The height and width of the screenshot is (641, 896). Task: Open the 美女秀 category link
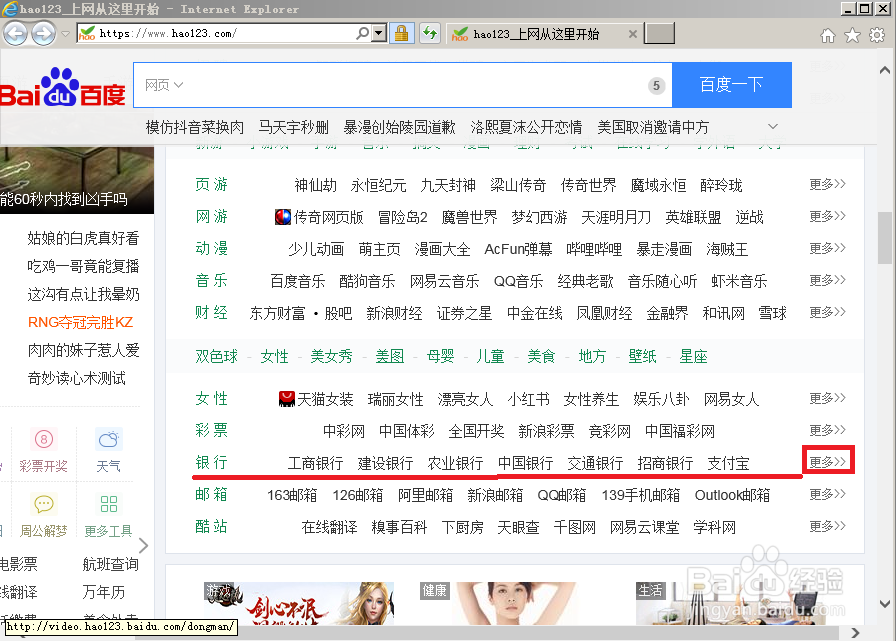[331, 356]
